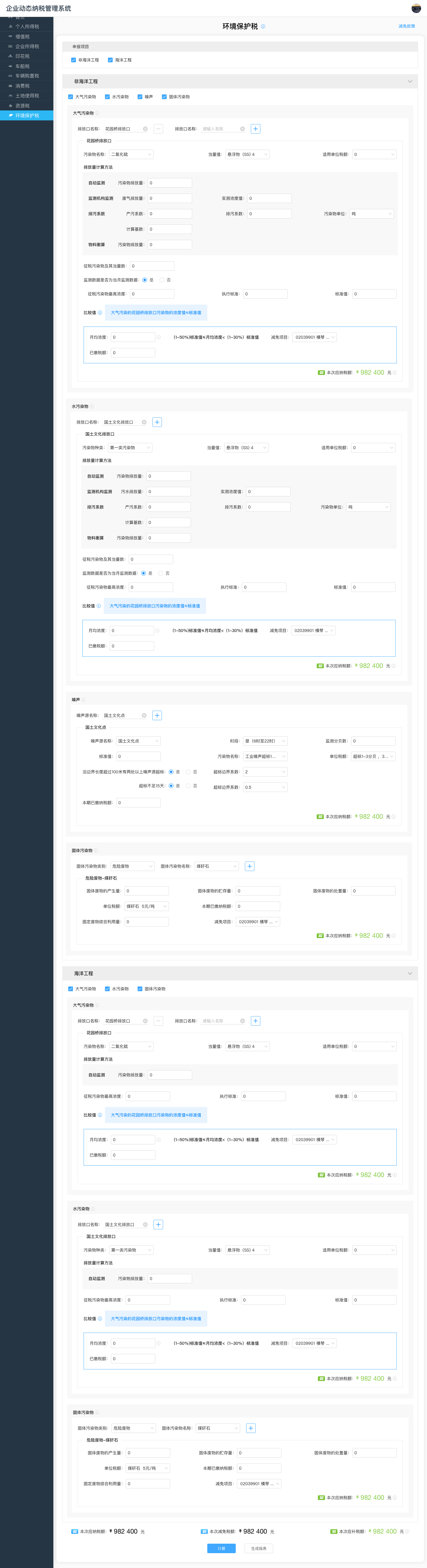
Task: Collapse the 海洋工程 section with its chevron
Action: 410,974
